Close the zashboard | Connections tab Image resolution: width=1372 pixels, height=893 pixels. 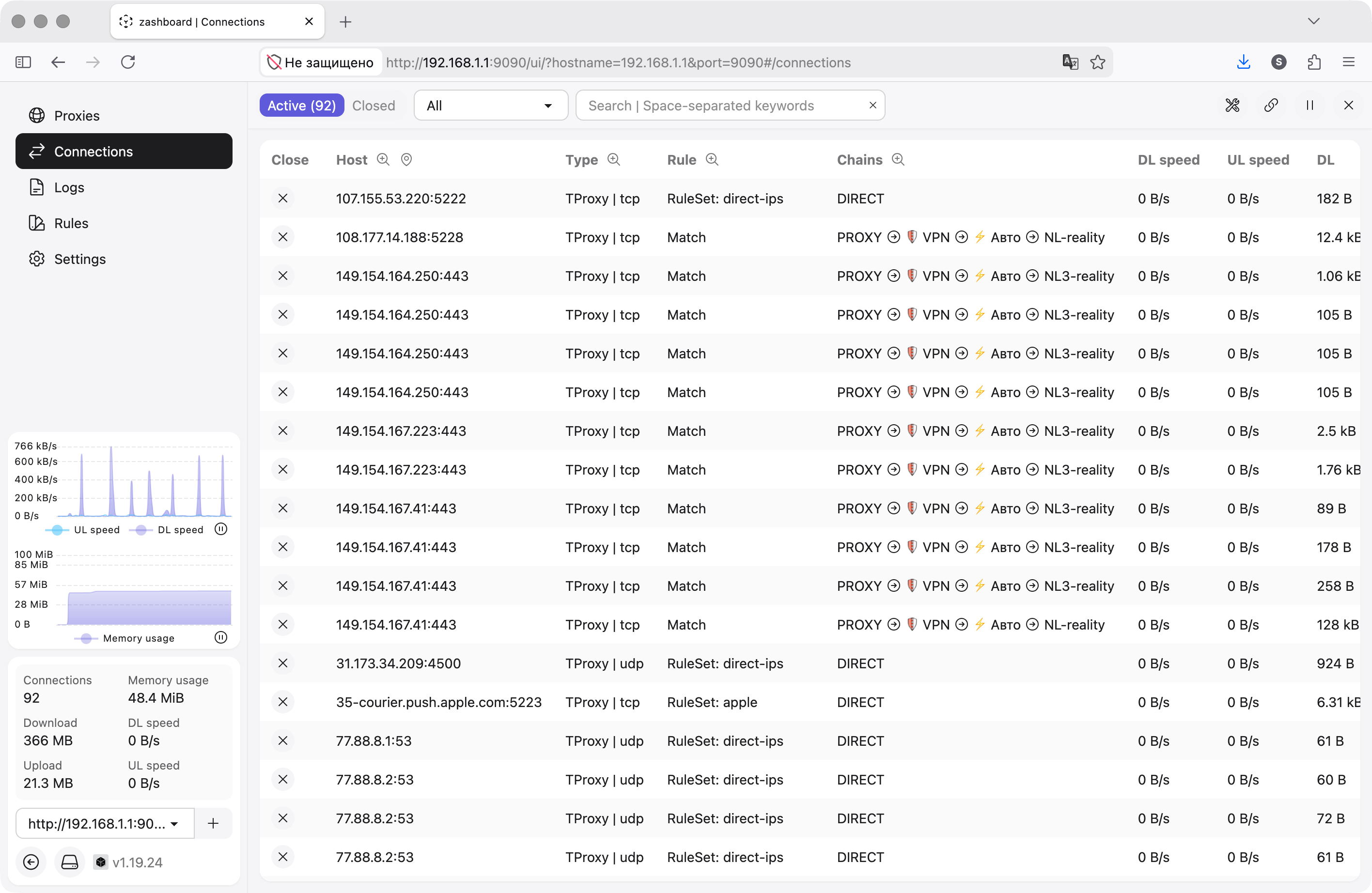point(309,21)
